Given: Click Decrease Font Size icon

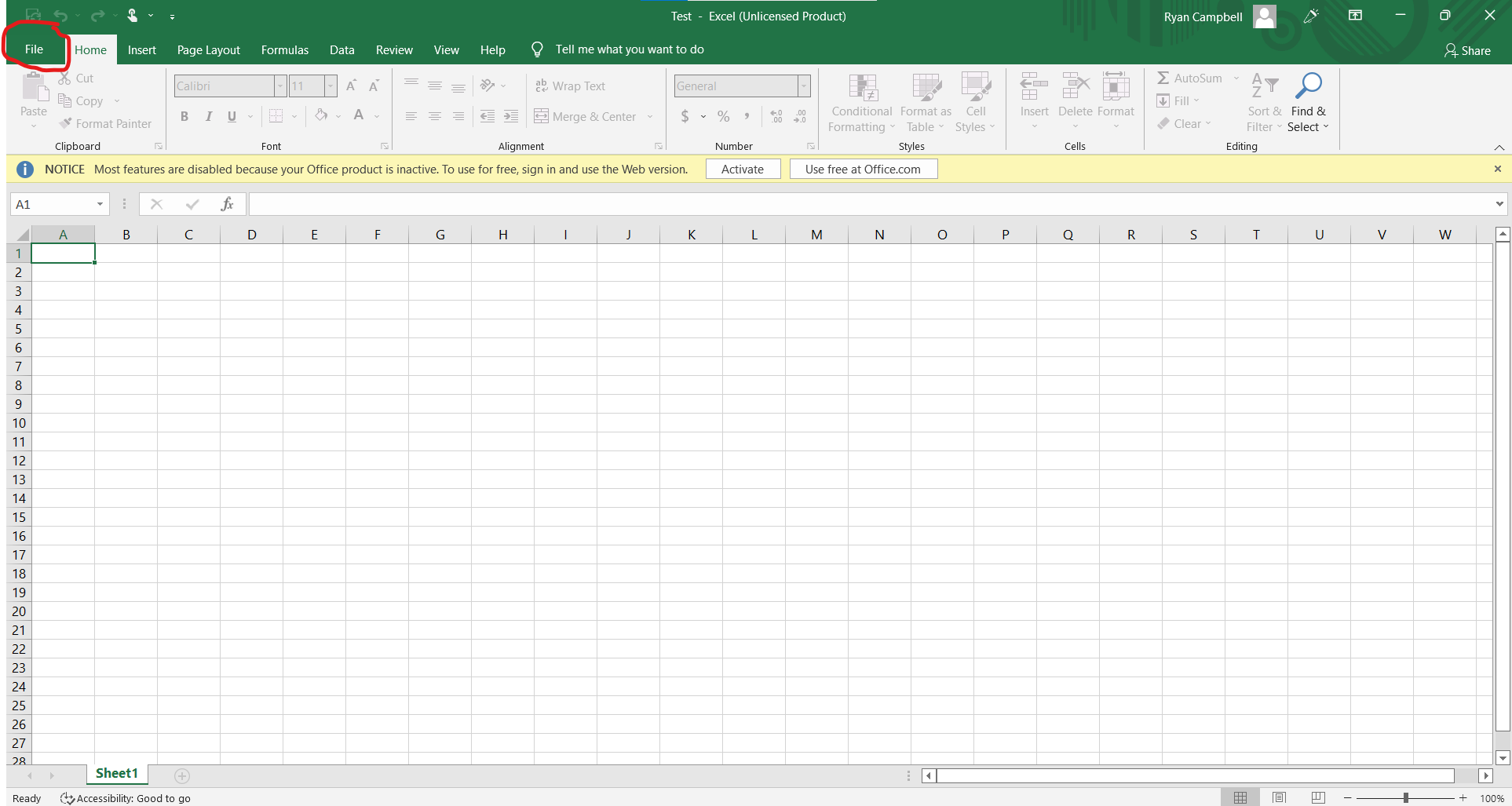Looking at the screenshot, I should [374, 86].
